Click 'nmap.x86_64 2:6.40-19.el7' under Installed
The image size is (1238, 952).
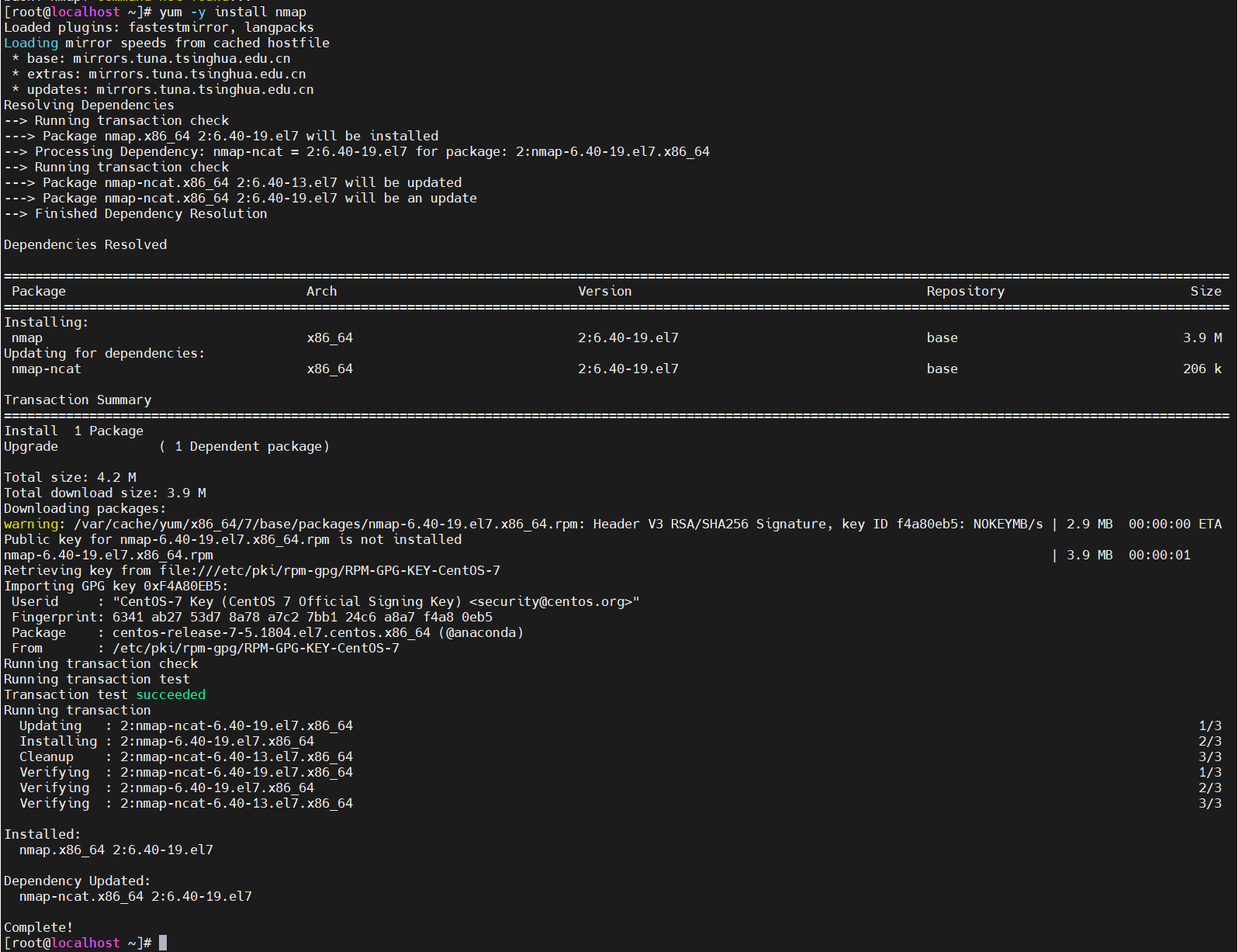point(116,850)
